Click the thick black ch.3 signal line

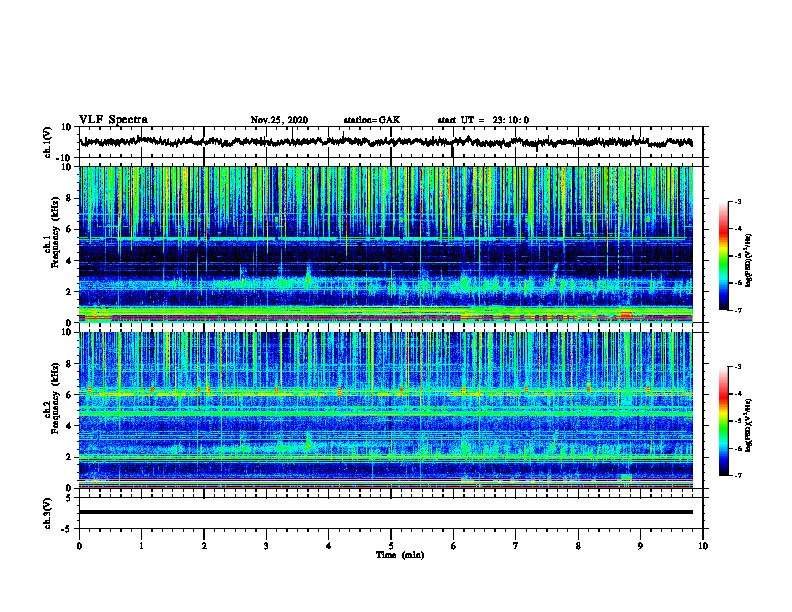pos(386,512)
